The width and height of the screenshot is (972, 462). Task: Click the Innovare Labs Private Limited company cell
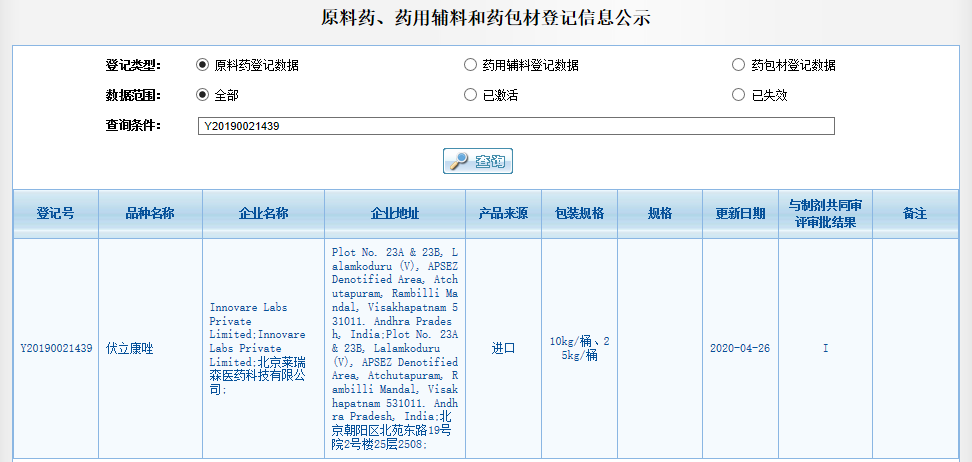coord(263,349)
